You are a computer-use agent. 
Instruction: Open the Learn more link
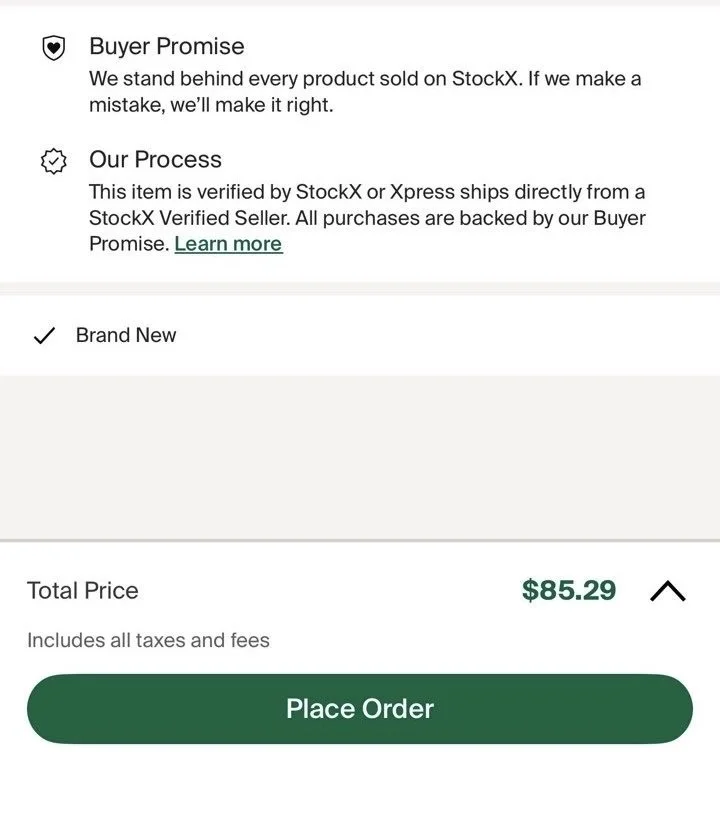228,244
